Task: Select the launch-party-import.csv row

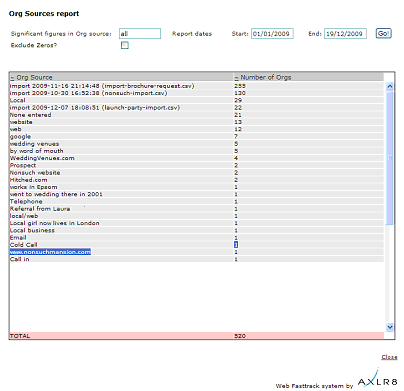Action: coord(197,108)
